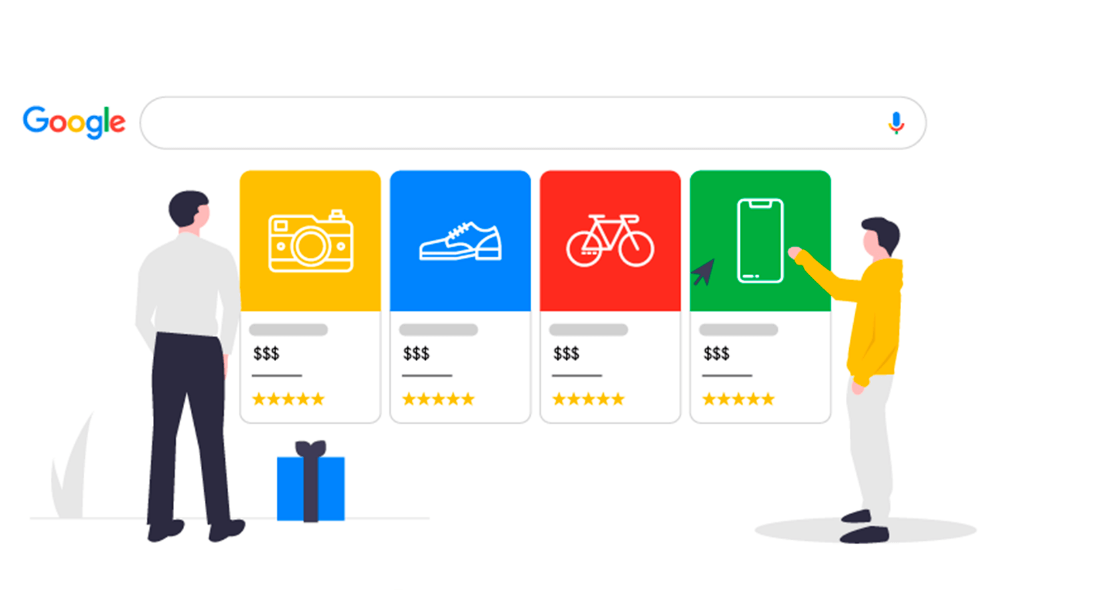The image size is (1117, 590).
Task: Click the $$$ price on the camera card
Action: point(266,353)
